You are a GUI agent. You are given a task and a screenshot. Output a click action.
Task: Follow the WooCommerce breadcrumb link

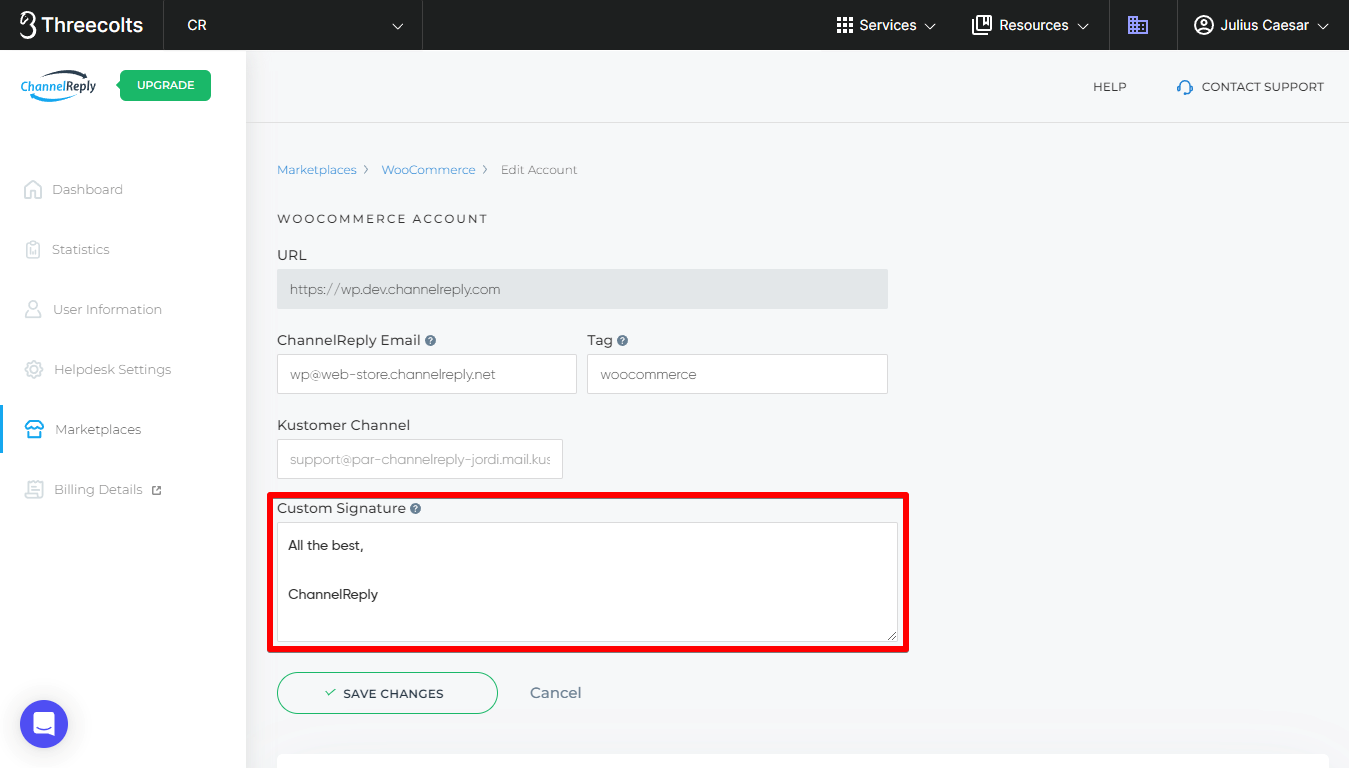point(428,170)
